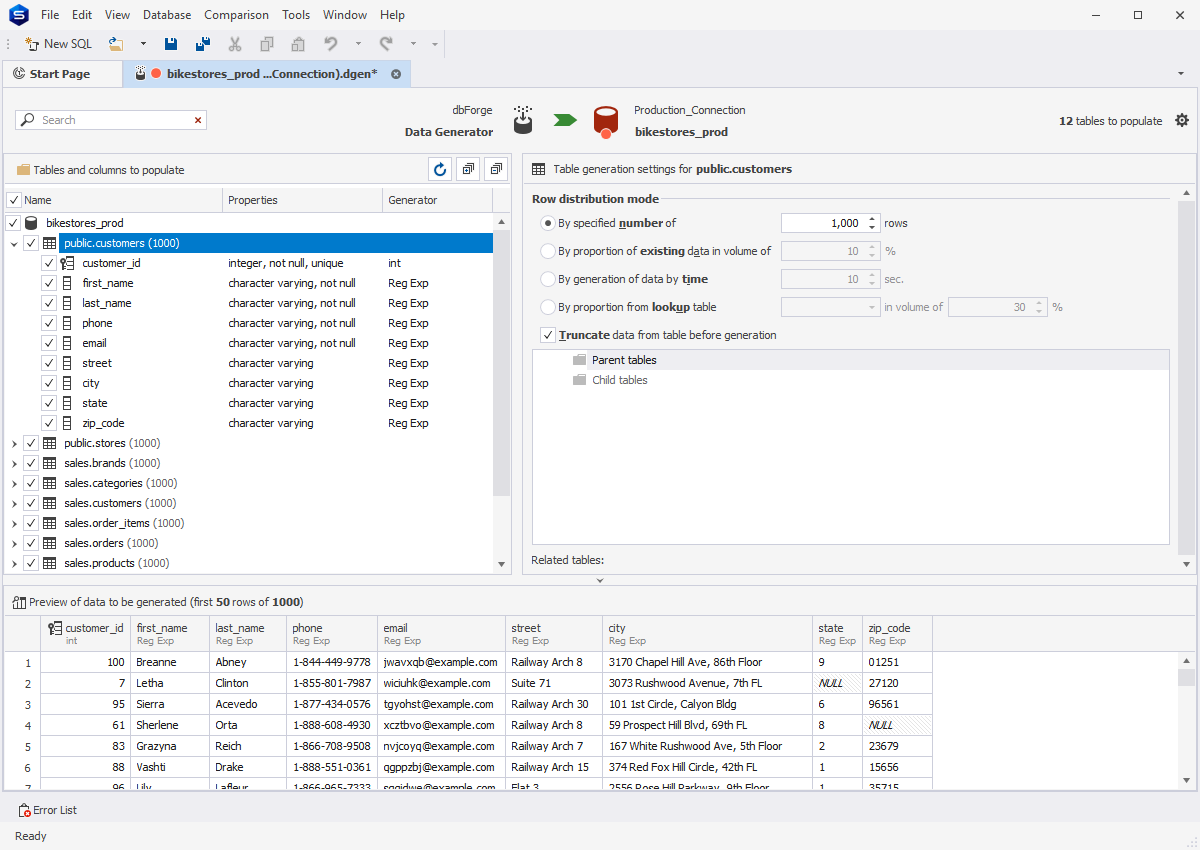This screenshot has width=1200, height=850.
Task: Open the document tab list dropdown
Action: [1181, 74]
